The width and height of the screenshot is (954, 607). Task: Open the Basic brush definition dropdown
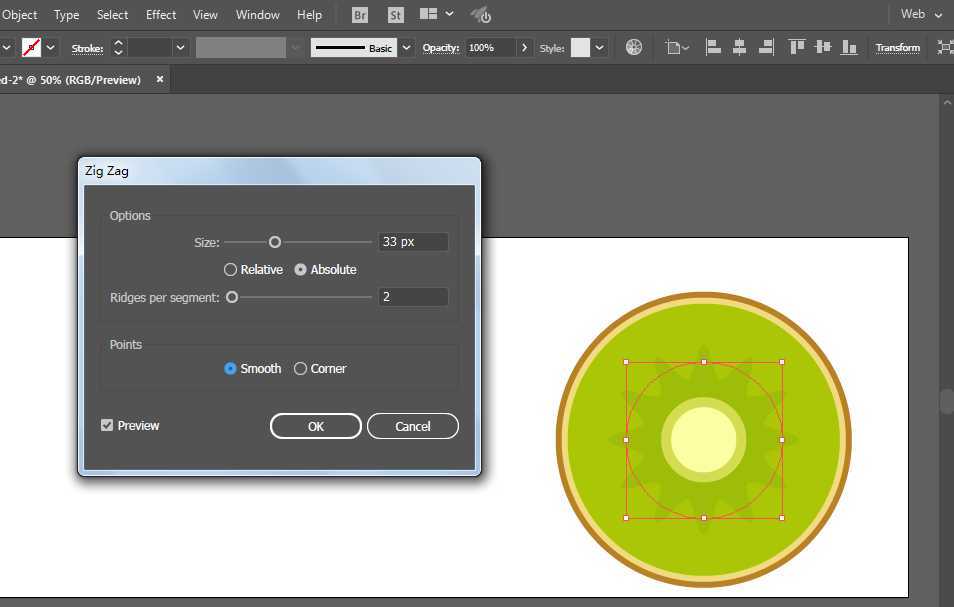click(407, 47)
